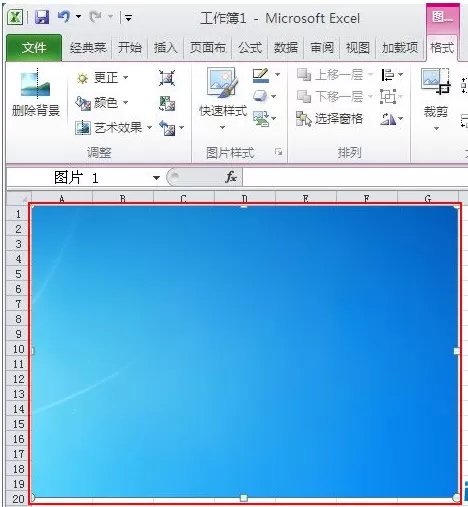Switch to the 页面布 (Page Layout) tab
Screen dimensions: 468x507
(208, 48)
